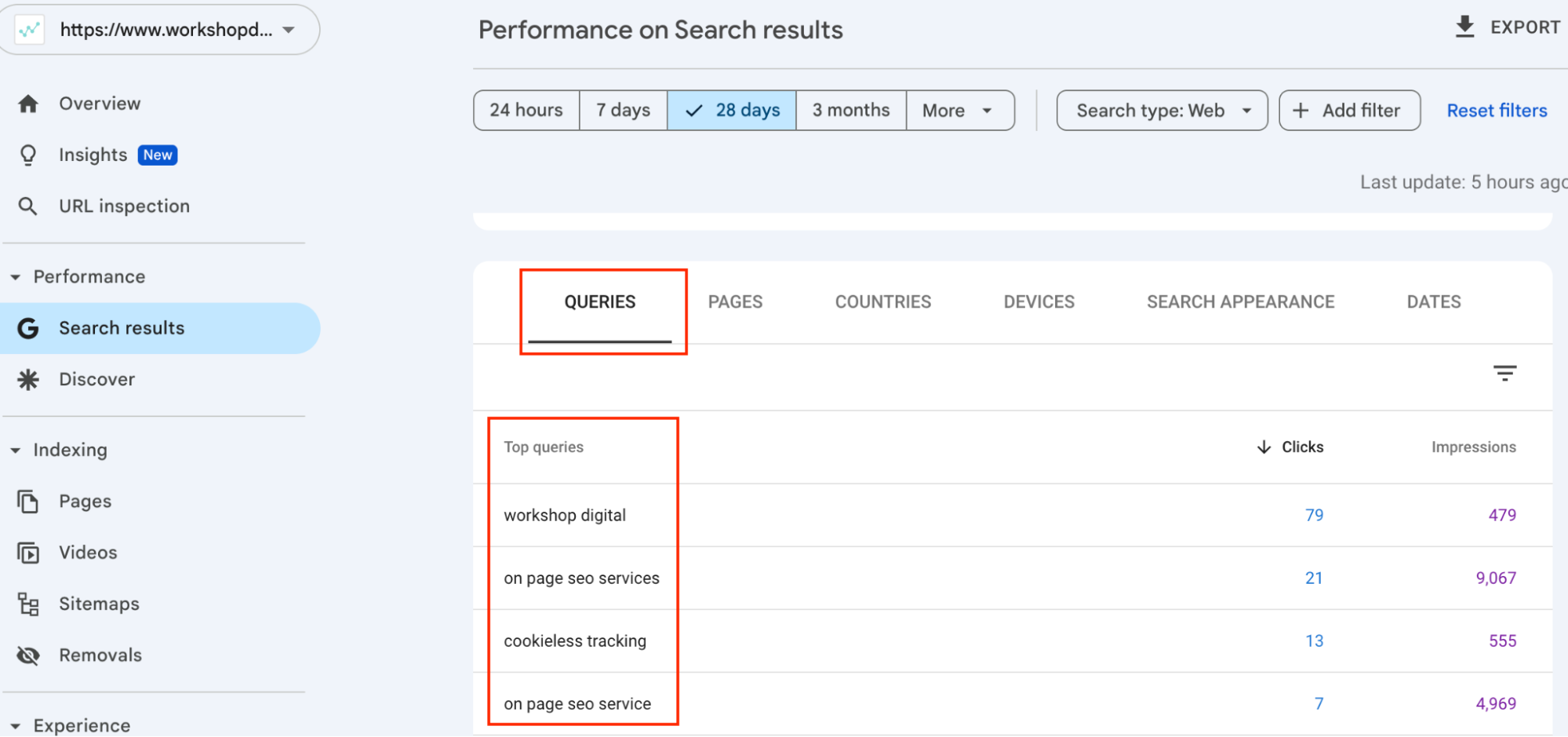The height and width of the screenshot is (737, 1568).
Task: Click the EXPORT button label
Action: point(1526,27)
